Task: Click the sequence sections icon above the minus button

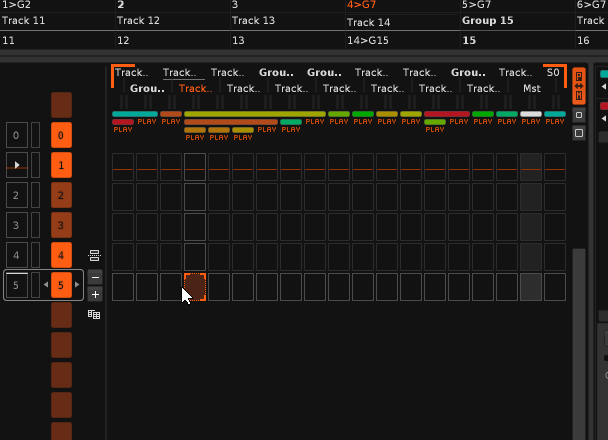Action: [95, 256]
